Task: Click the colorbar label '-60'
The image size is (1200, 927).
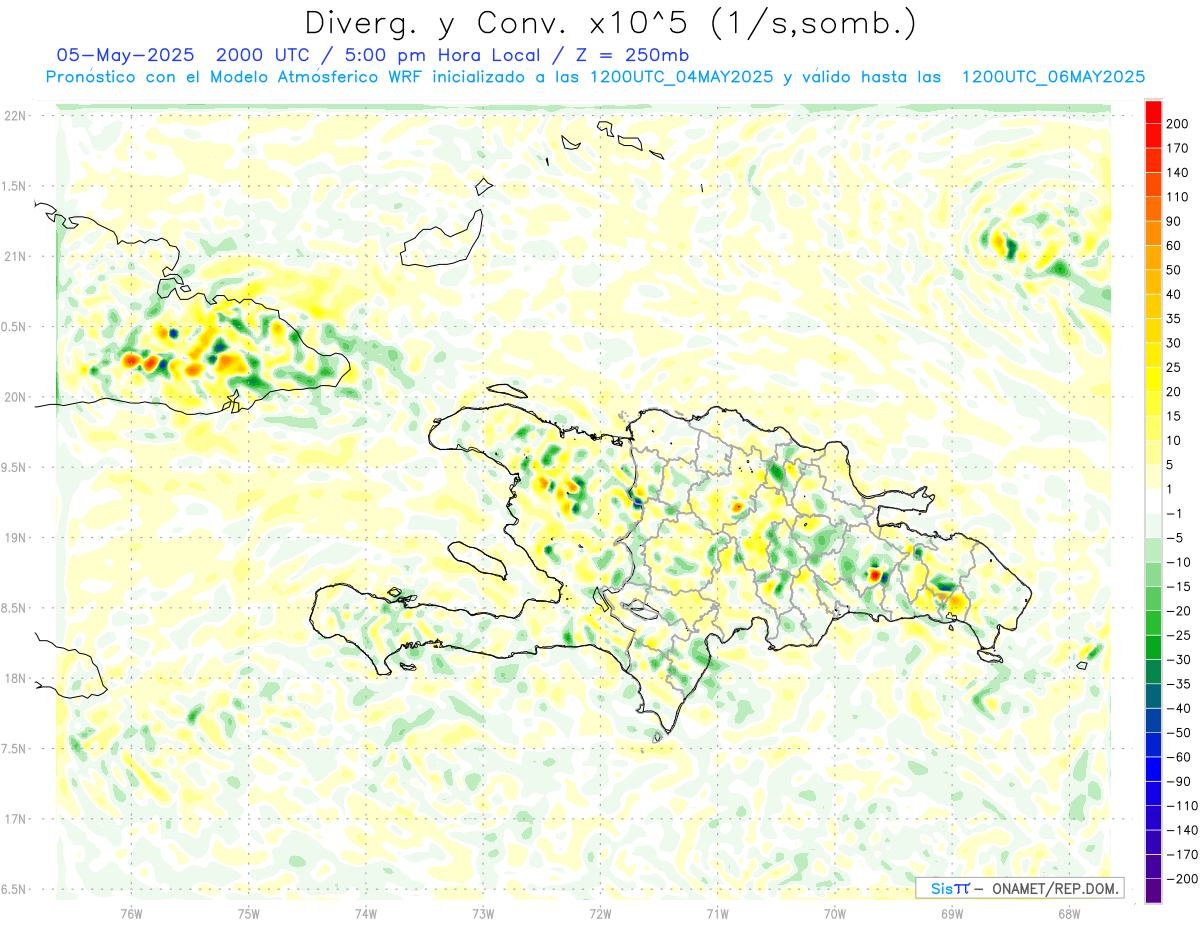Action: tap(1181, 757)
